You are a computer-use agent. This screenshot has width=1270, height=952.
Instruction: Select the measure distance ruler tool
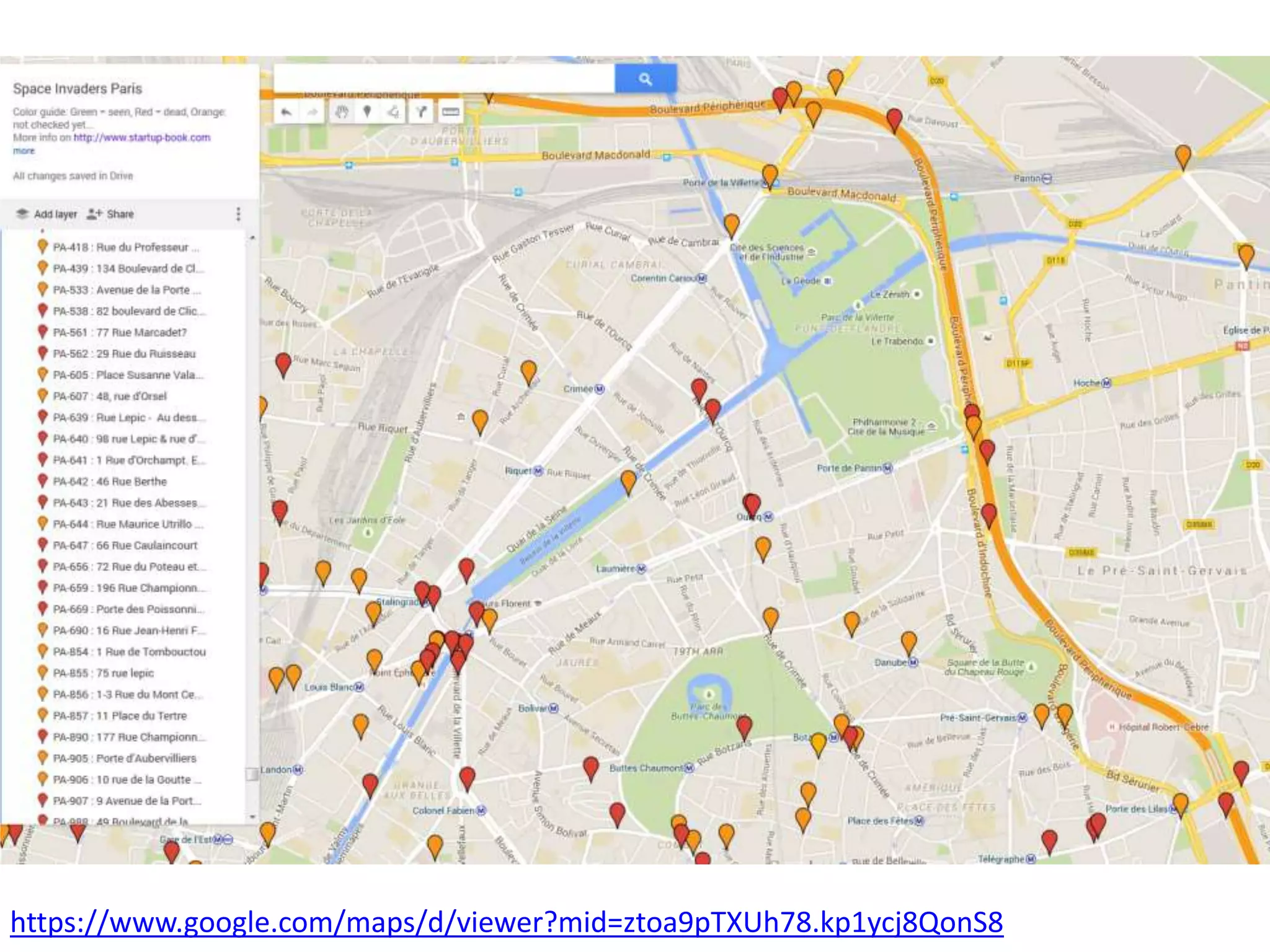click(450, 112)
